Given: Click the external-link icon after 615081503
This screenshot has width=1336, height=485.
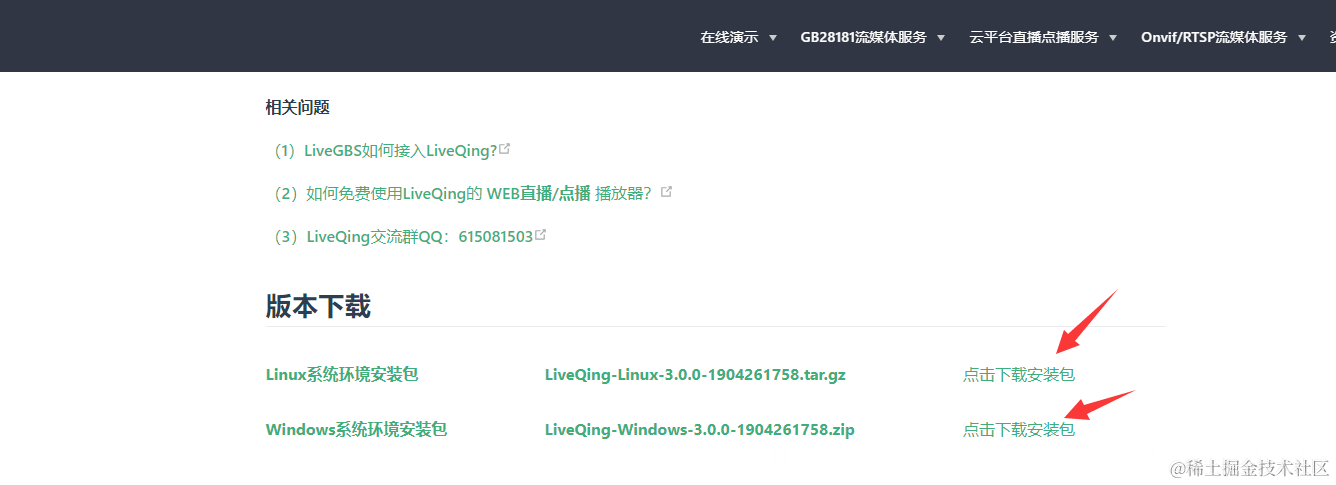Looking at the screenshot, I should point(540,235).
